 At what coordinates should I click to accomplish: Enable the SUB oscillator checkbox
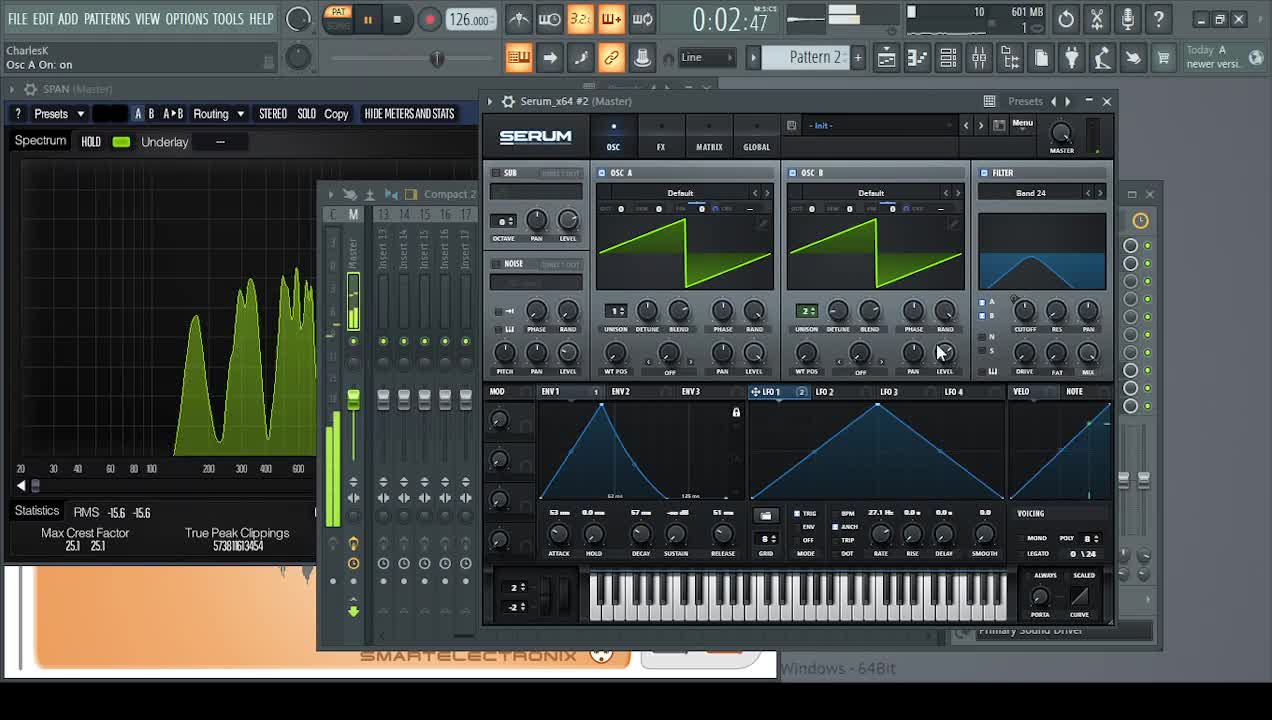[496, 173]
